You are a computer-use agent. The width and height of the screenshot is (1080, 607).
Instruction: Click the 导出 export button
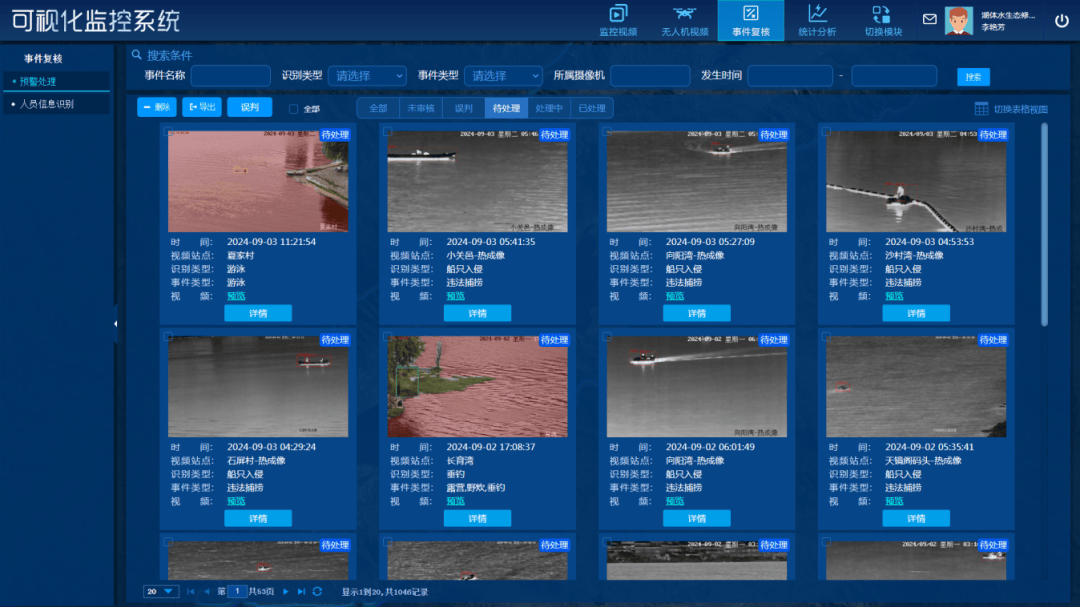(202, 107)
